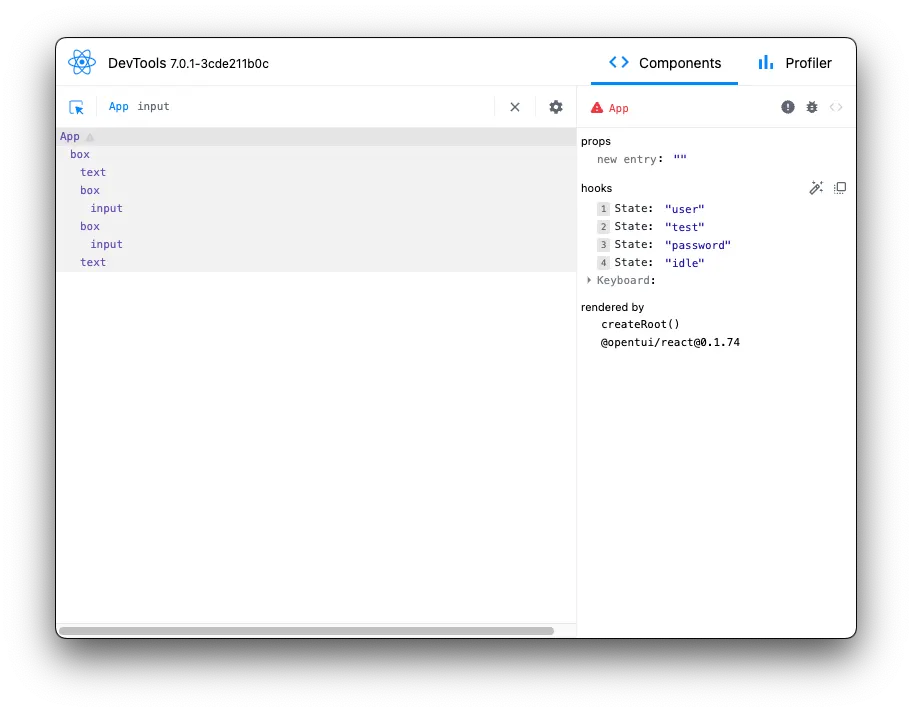Clear the search with the X icon

515,107
